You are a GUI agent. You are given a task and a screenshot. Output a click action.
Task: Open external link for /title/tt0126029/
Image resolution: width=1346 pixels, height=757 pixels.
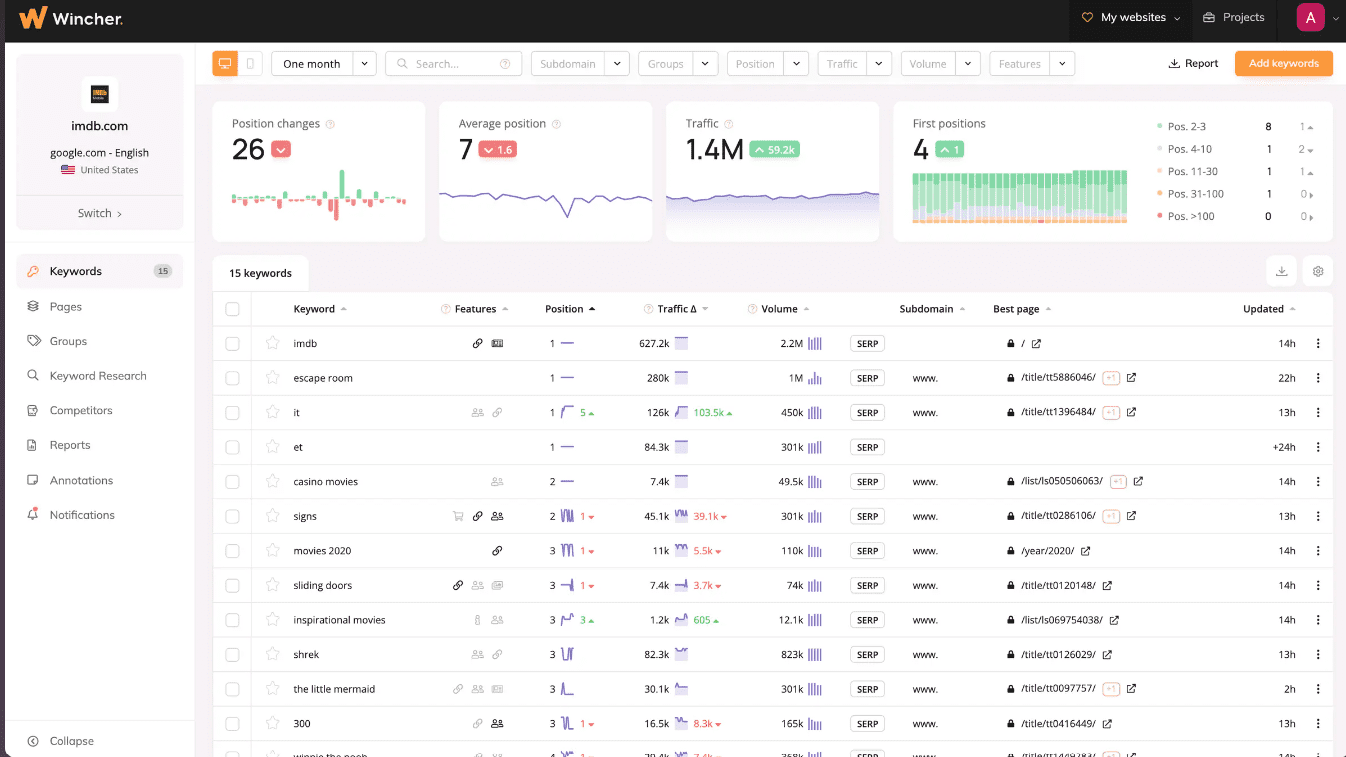click(1107, 654)
